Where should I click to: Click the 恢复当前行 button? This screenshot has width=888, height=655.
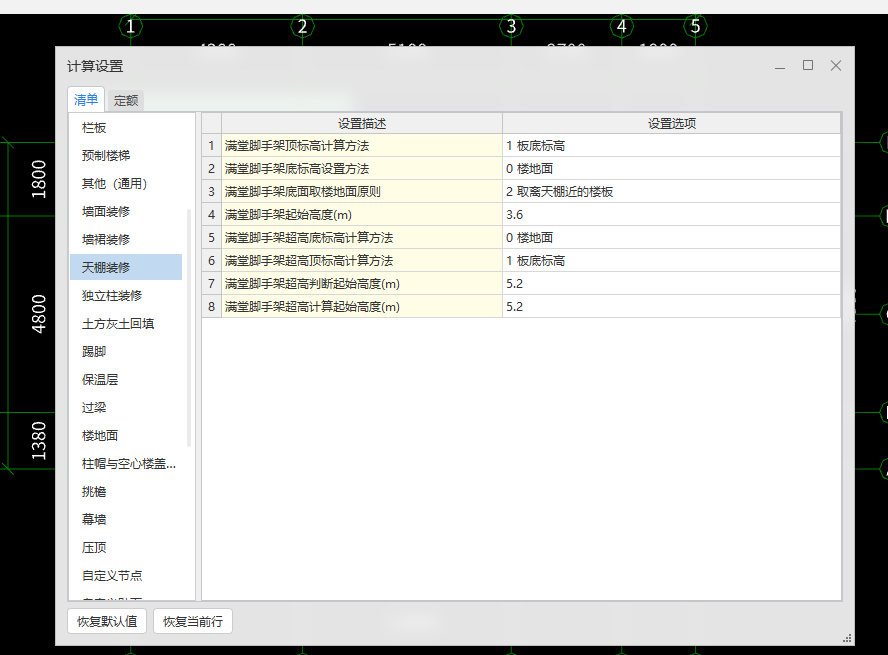pyautogui.click(x=193, y=622)
